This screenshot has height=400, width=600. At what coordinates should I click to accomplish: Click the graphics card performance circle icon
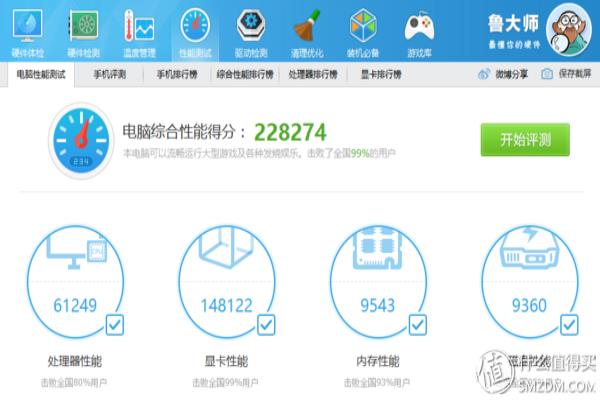[227, 282]
